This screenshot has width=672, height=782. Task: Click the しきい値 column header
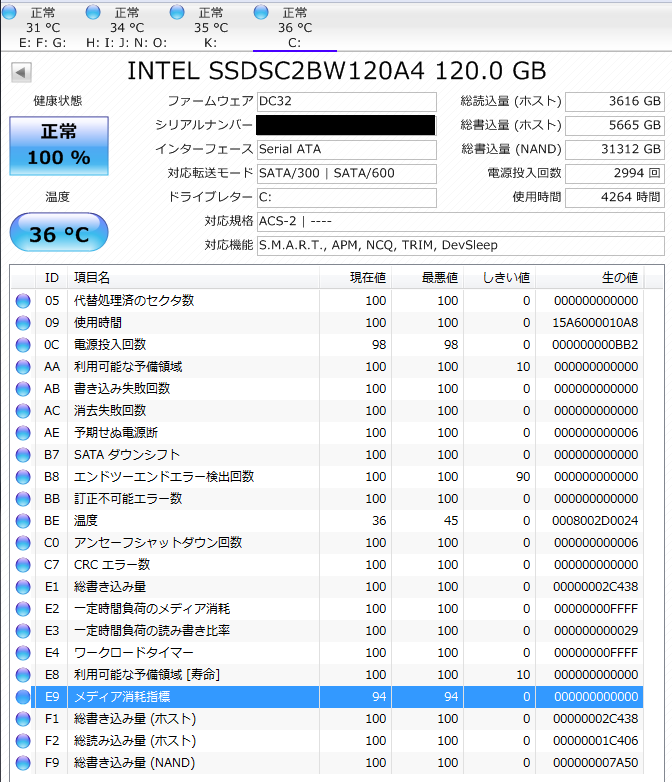tap(499, 277)
